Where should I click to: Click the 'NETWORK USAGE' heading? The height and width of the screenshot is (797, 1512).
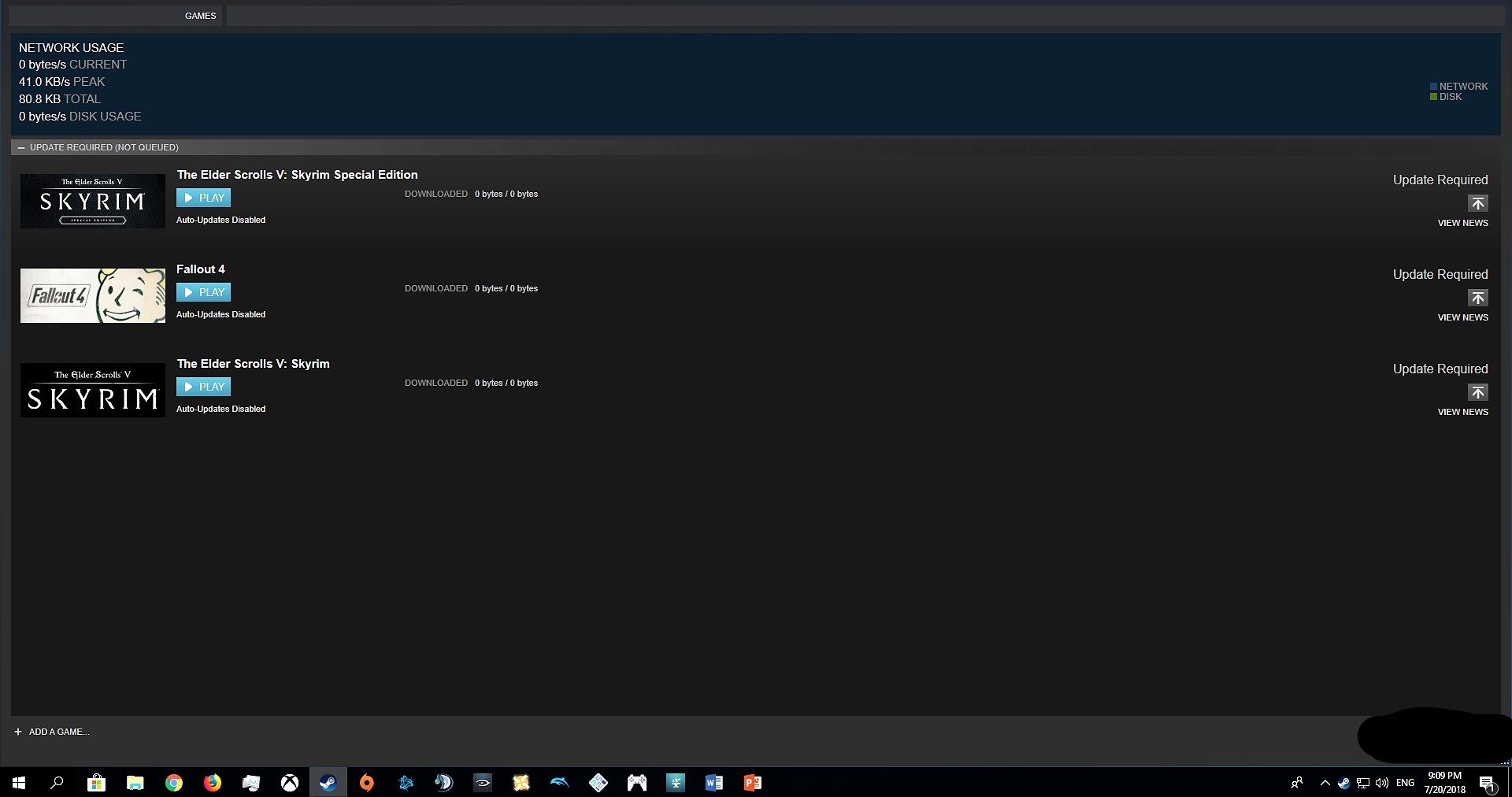click(x=71, y=48)
